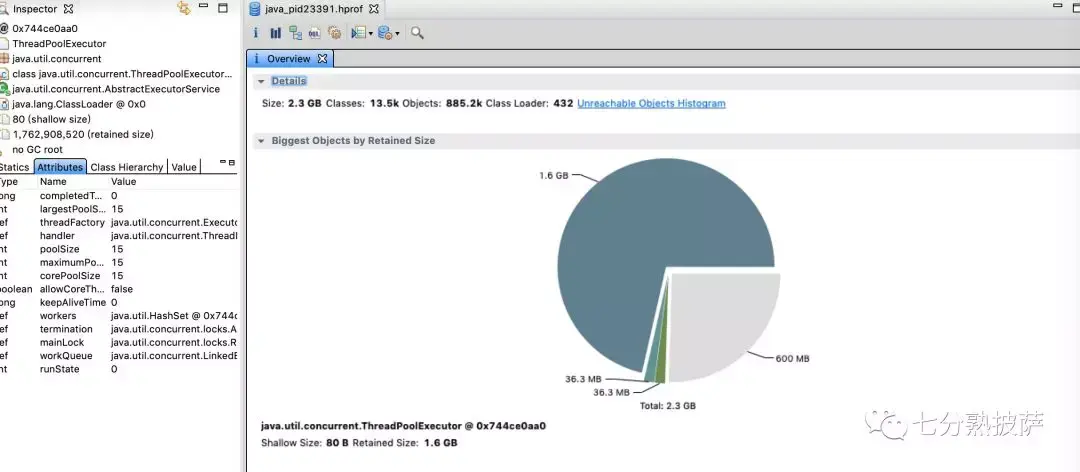Viewport: 1080px width, 472px height.
Task: Create a Histogram from the toolbar
Action: tap(276, 32)
